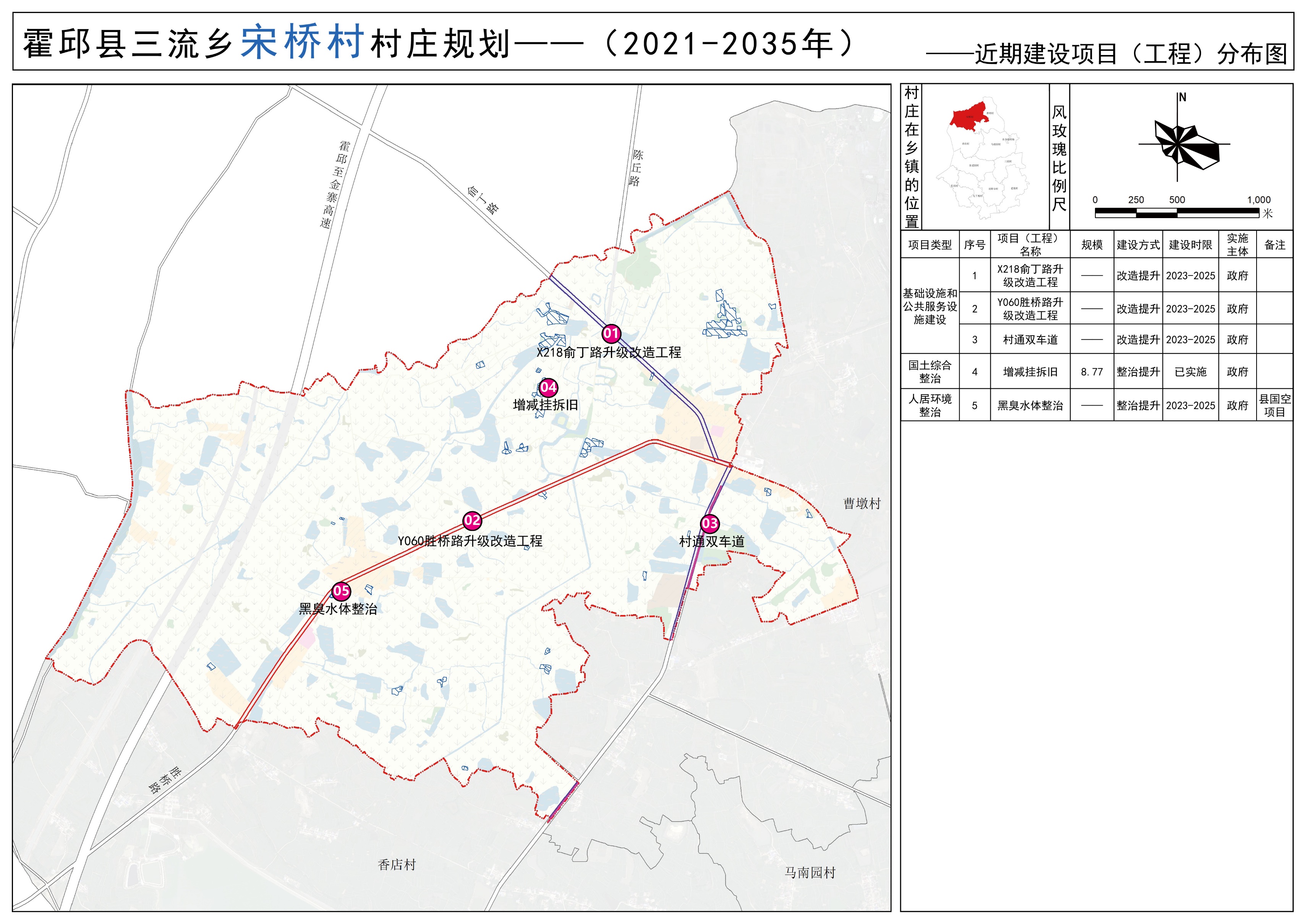This screenshot has width=1307, height=924.
Task: Click the pink 04 project marker
Action: point(548,387)
